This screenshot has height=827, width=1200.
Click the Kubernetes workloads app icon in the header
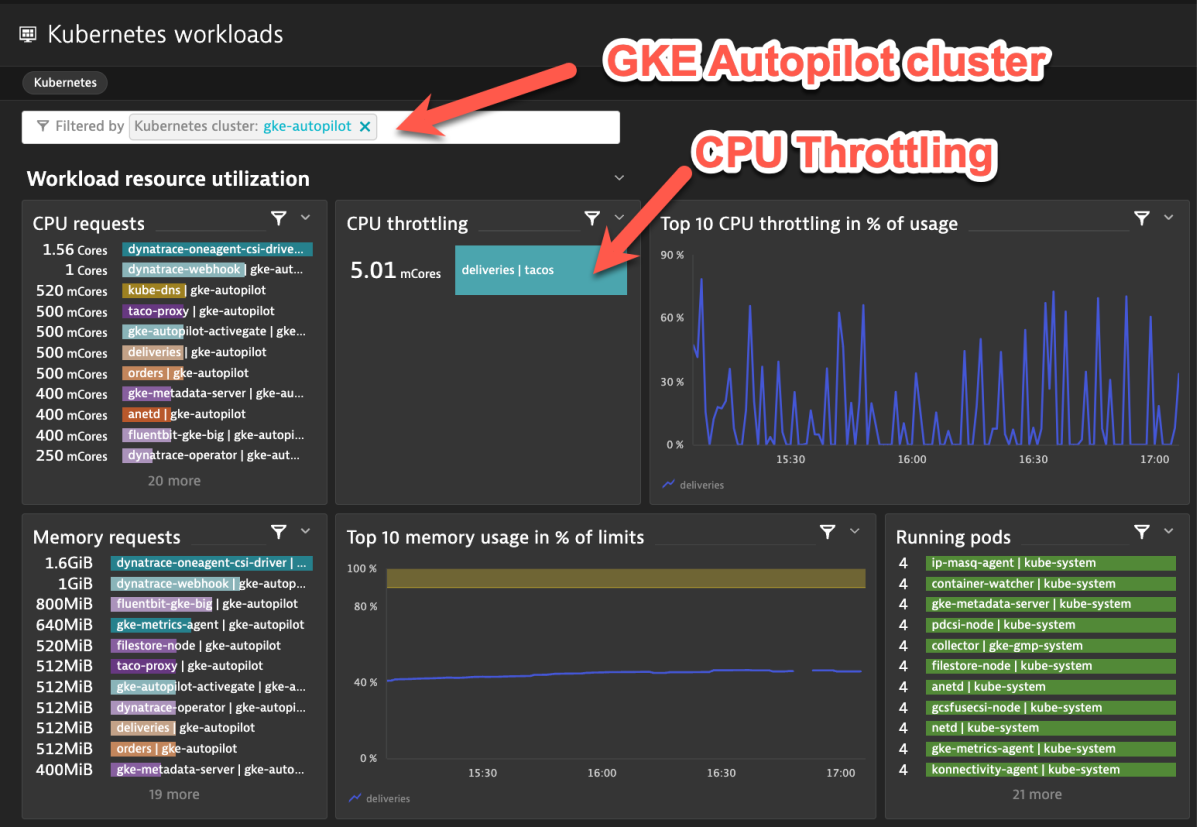point(27,33)
